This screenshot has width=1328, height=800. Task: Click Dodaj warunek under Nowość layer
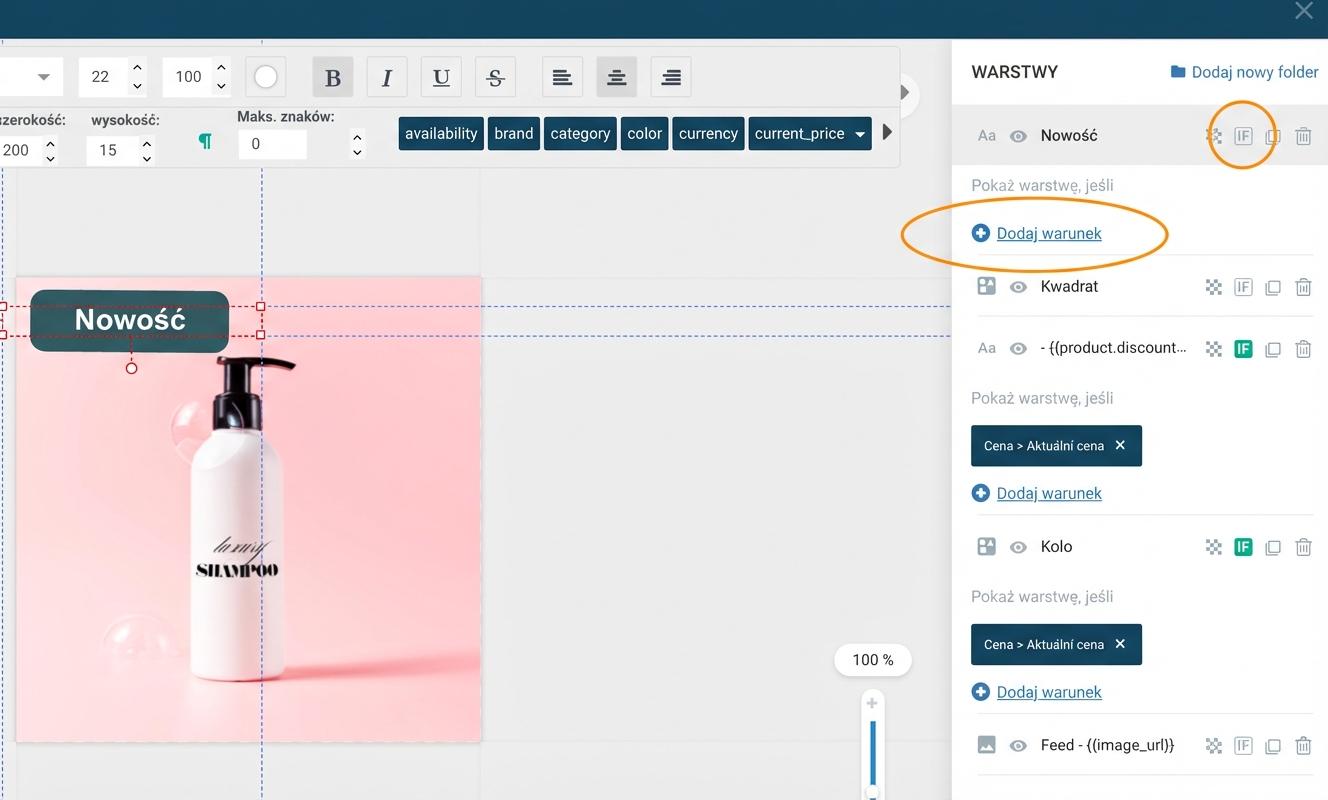tap(1049, 233)
